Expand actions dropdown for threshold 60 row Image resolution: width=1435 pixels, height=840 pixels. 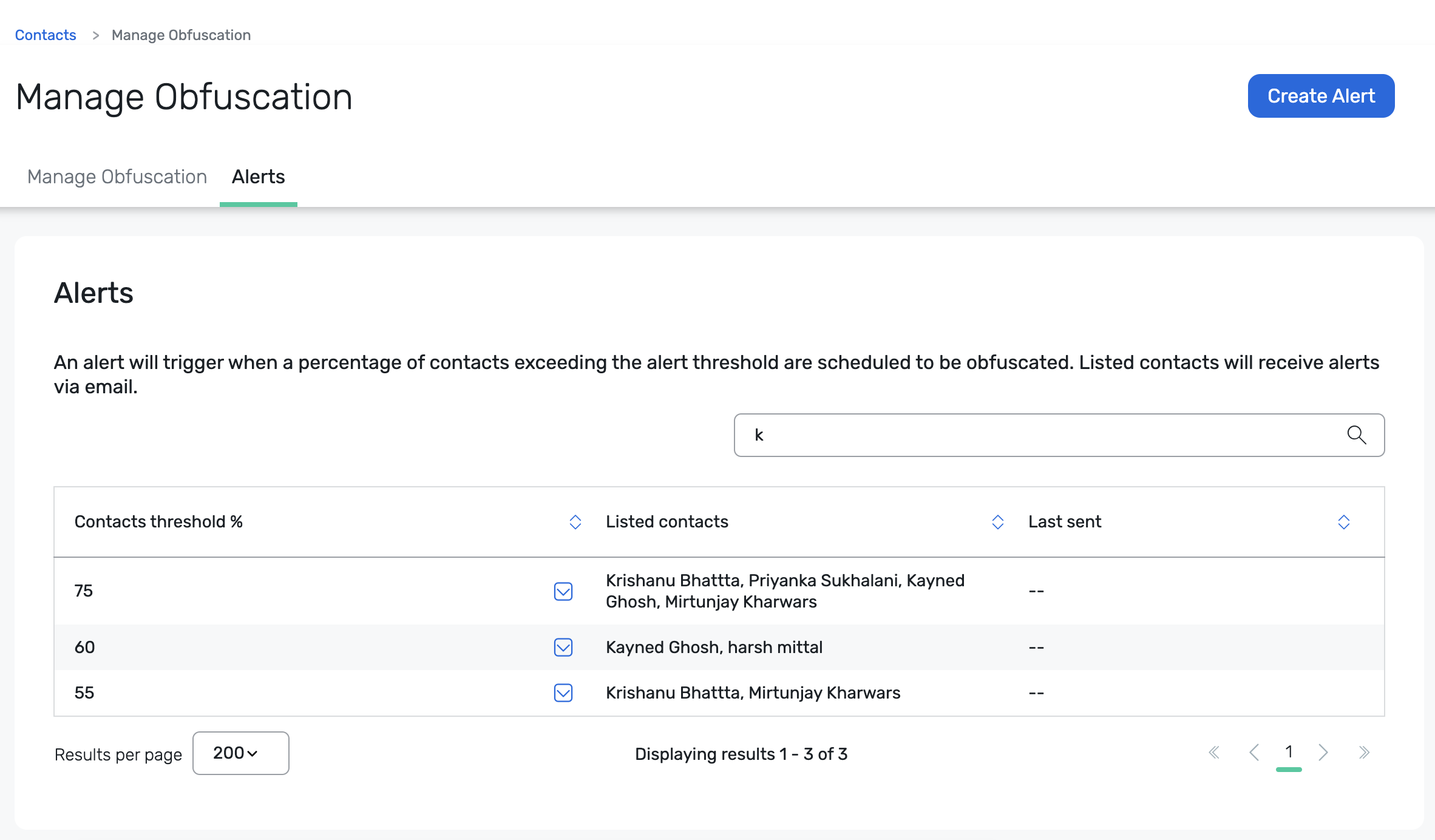[563, 647]
